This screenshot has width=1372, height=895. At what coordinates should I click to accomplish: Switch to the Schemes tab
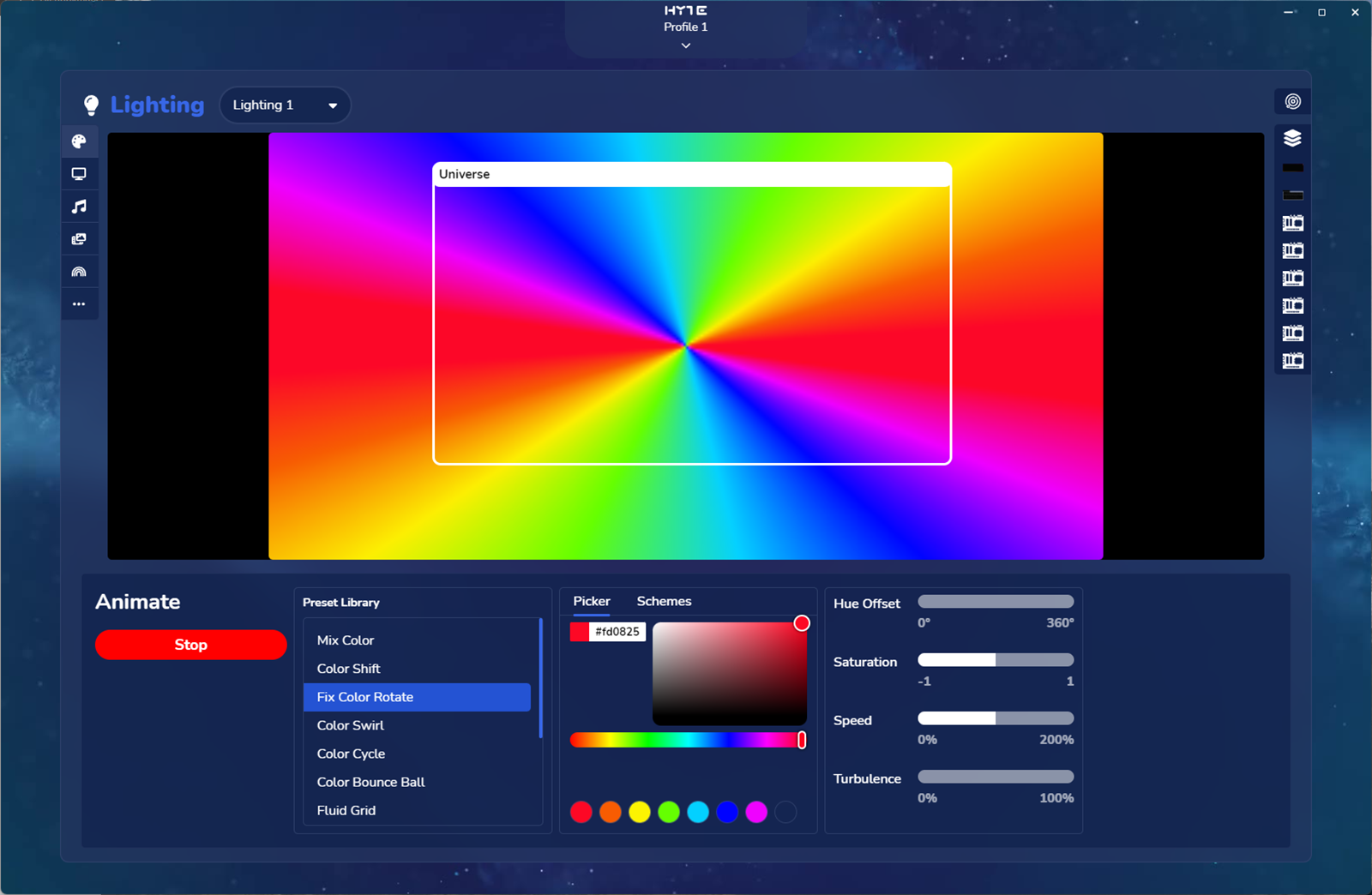[x=663, y=601]
